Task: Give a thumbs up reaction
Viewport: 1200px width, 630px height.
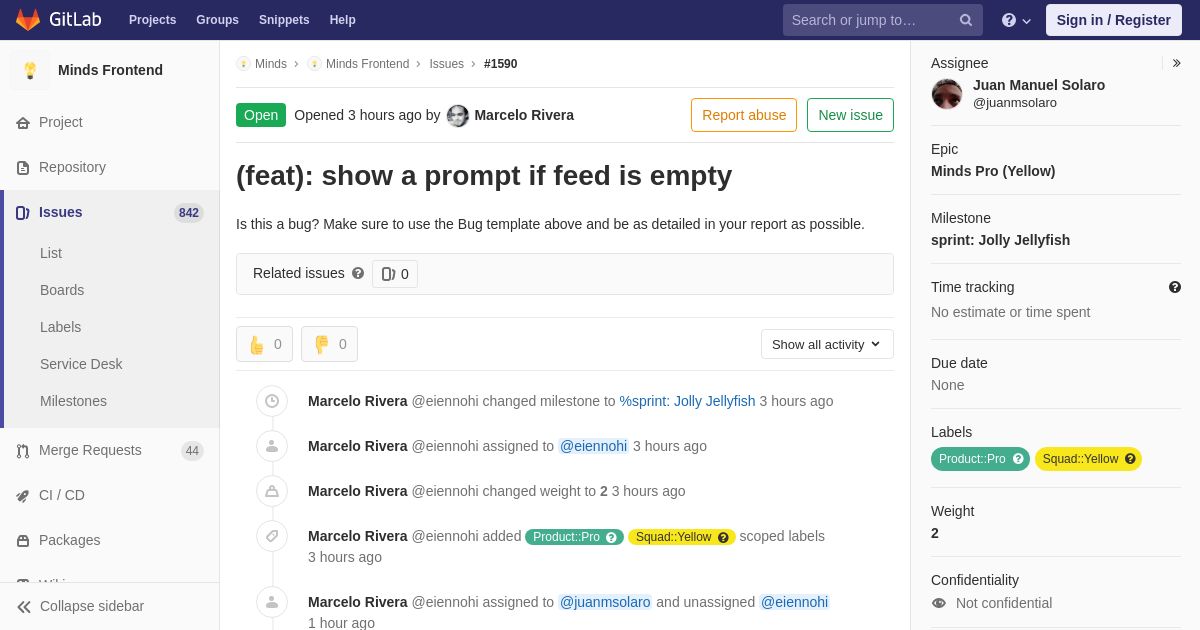Action: [264, 344]
